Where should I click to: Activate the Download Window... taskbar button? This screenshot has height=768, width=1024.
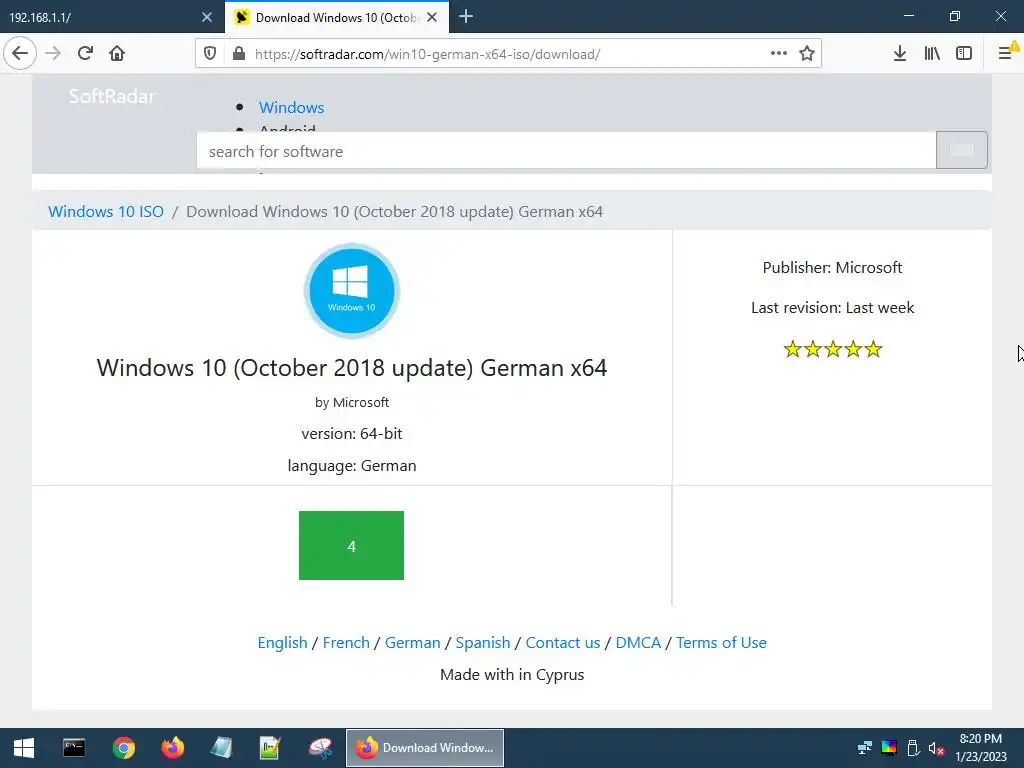click(424, 748)
